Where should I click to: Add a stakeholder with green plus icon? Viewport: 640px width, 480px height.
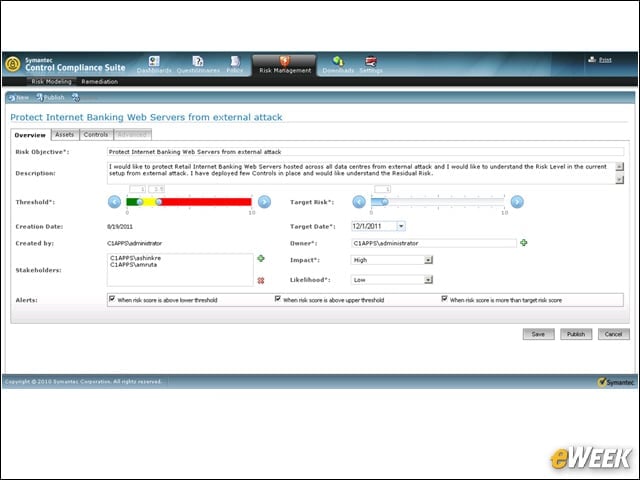pyautogui.click(x=261, y=258)
